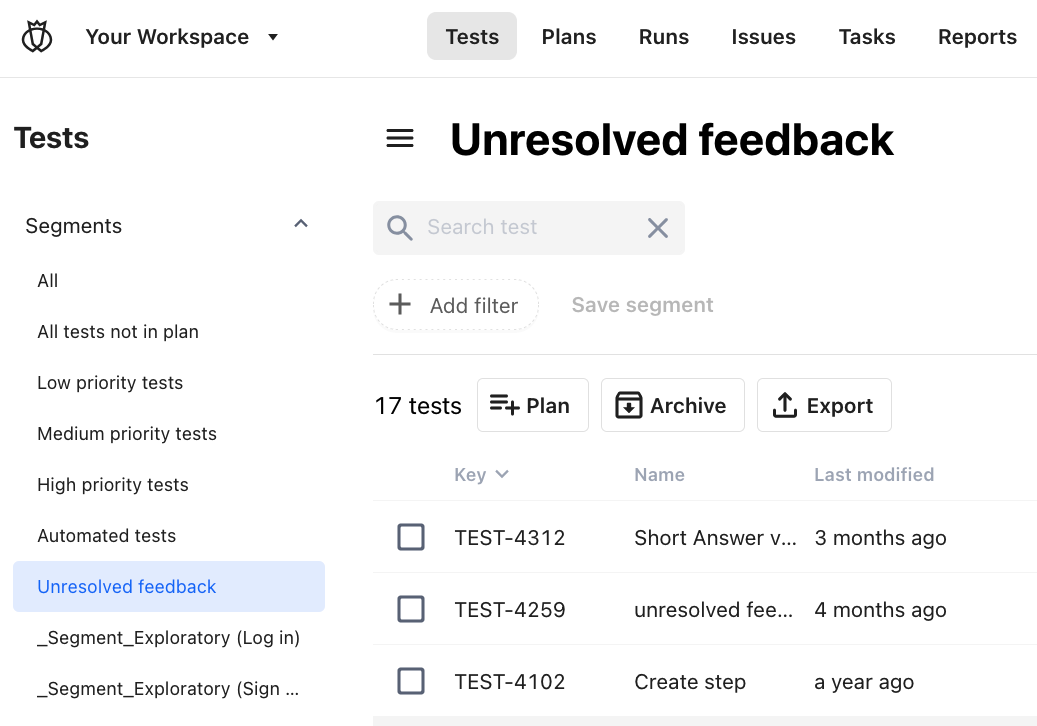Open the Reports tab

(977, 36)
